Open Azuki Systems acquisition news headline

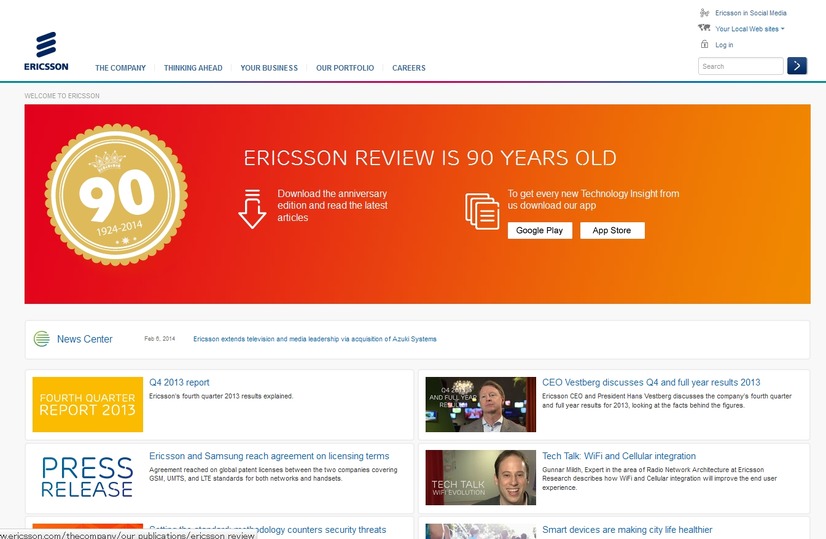click(x=314, y=339)
